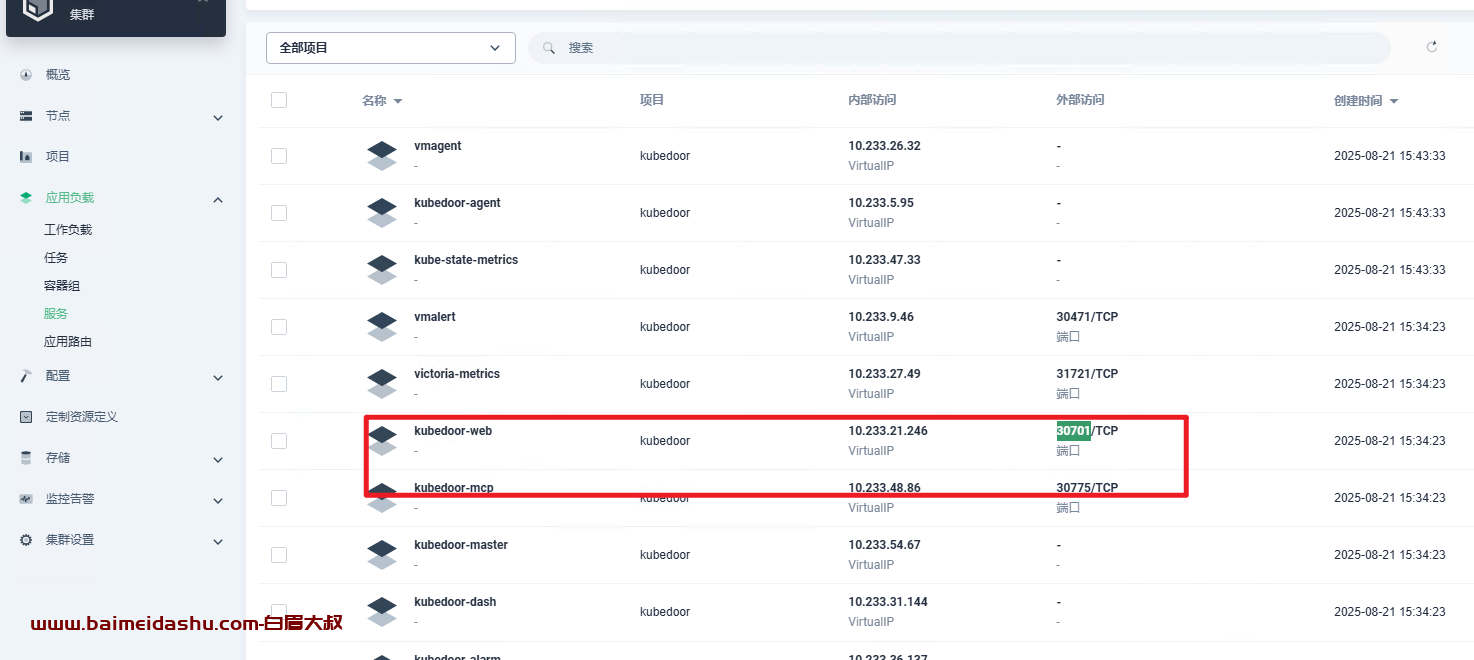
Task: Click the 30775/TCP external port value
Action: point(1087,488)
